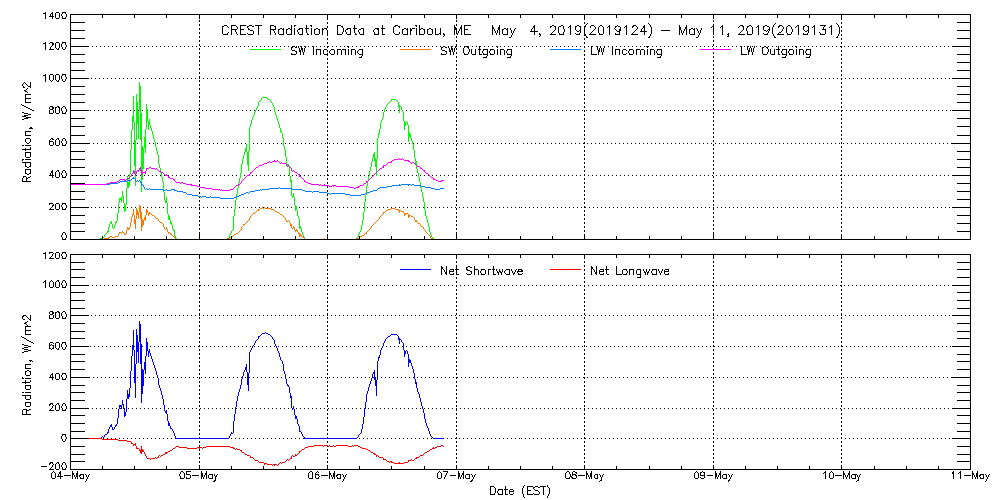Click the 05-May date tick label
The image size is (1000, 500).
(x=199, y=476)
